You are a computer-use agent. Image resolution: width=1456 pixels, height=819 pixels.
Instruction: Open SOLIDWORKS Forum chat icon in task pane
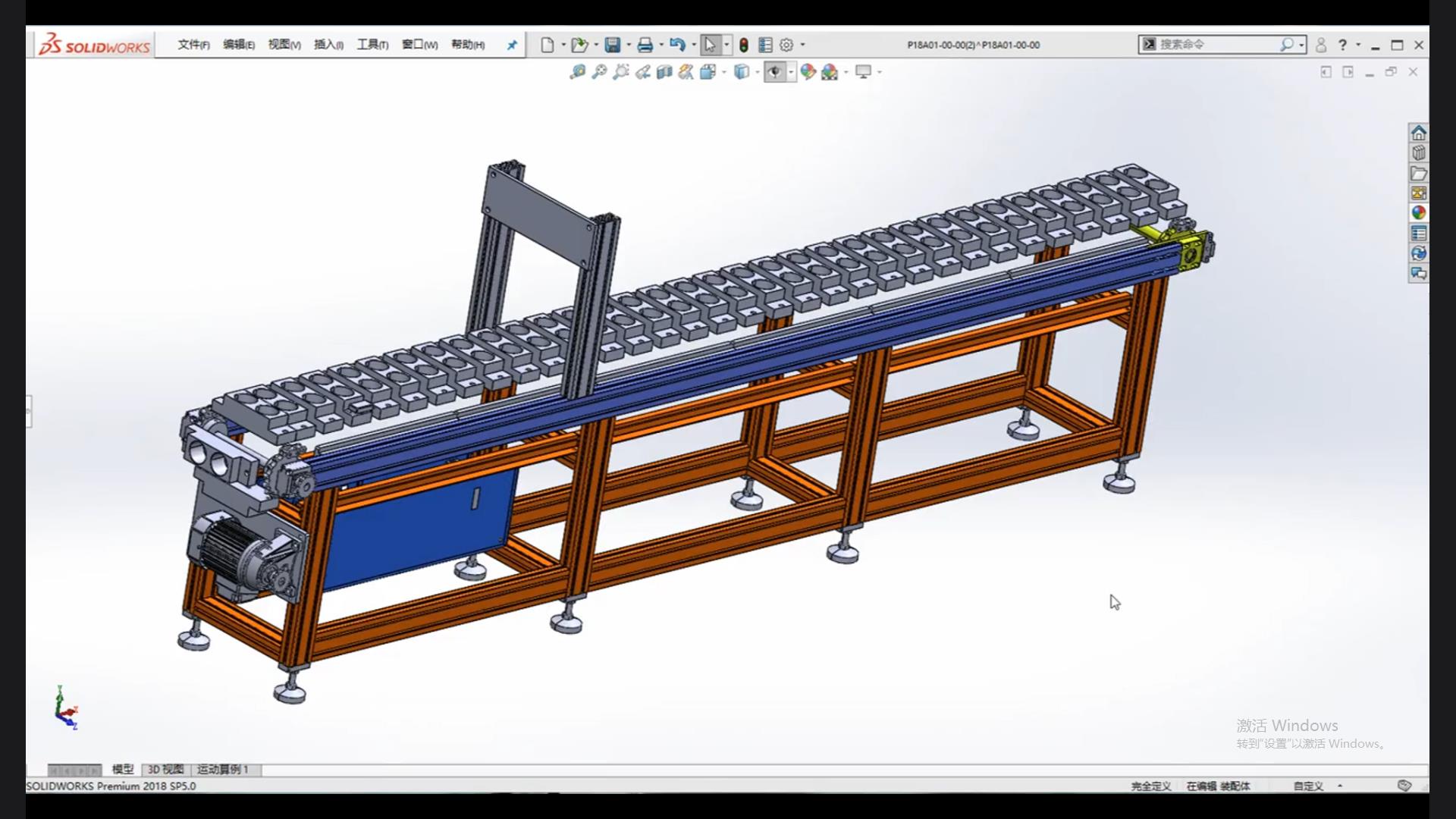1419,274
